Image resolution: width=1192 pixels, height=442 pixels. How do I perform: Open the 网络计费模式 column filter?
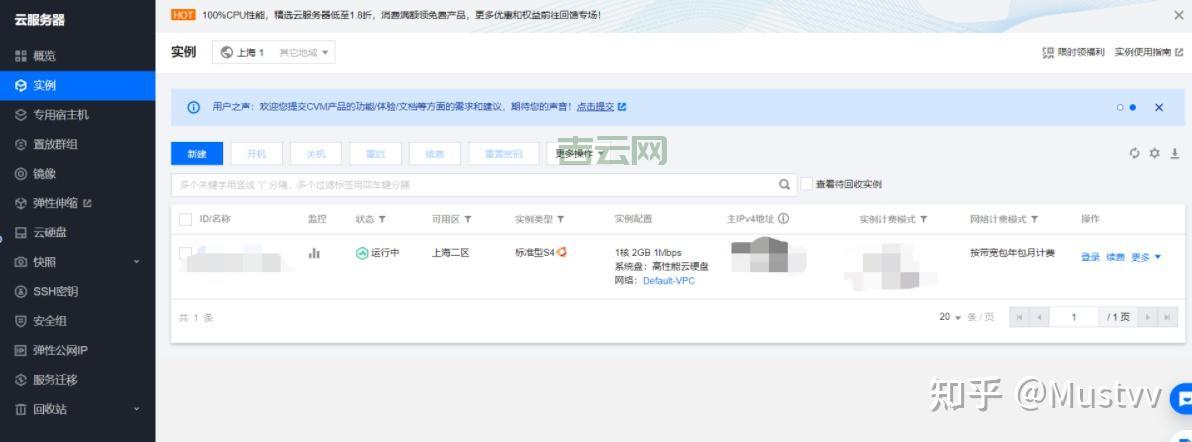[x=1035, y=219]
